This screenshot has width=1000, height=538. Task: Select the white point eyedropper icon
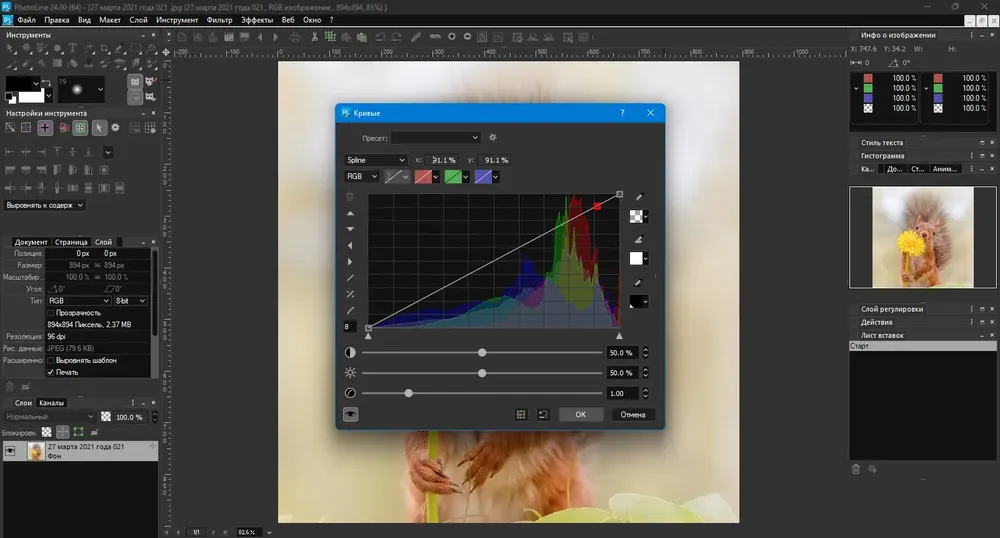(638, 239)
